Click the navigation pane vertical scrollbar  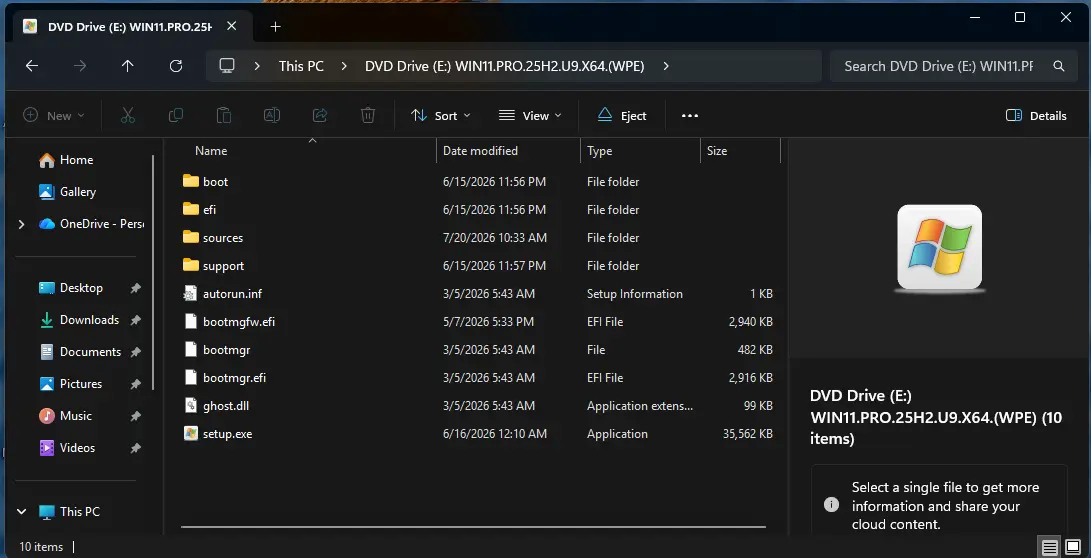point(152,273)
